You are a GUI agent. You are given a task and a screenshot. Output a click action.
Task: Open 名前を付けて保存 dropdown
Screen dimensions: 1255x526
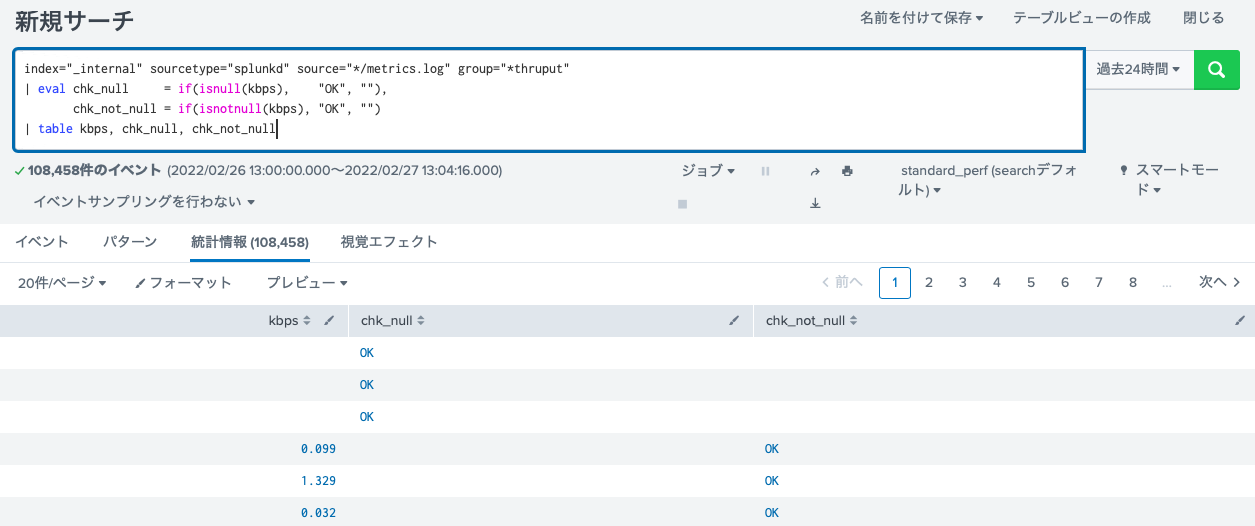[x=921, y=18]
